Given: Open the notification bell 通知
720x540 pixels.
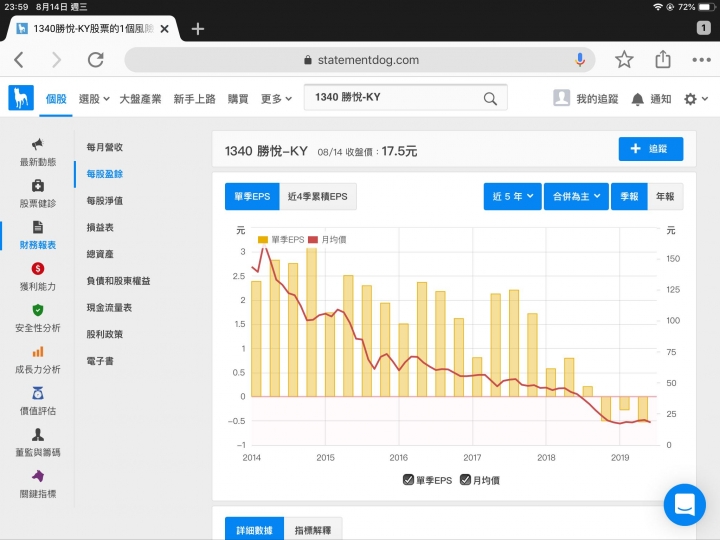Looking at the screenshot, I should (x=651, y=99).
